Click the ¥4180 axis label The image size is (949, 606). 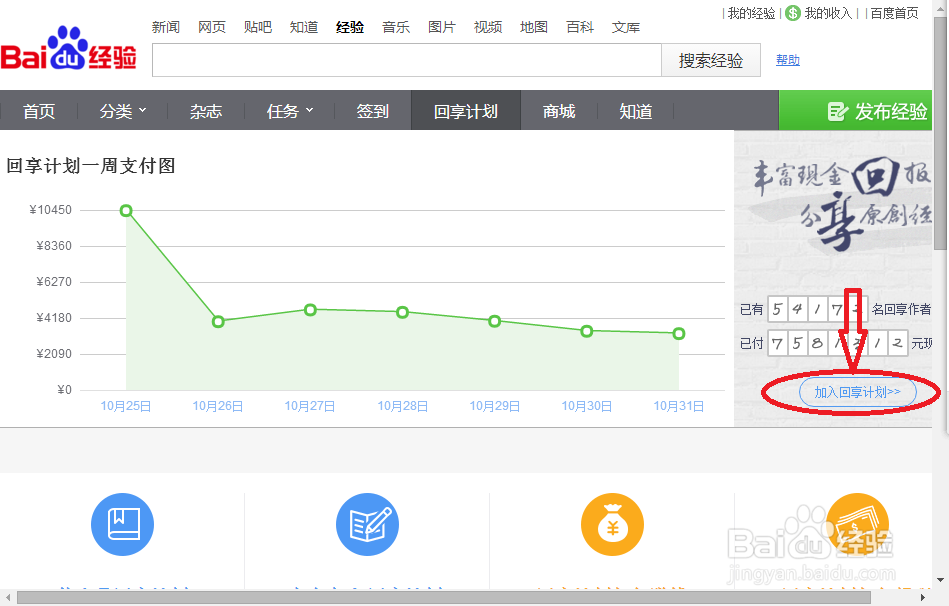point(54,318)
